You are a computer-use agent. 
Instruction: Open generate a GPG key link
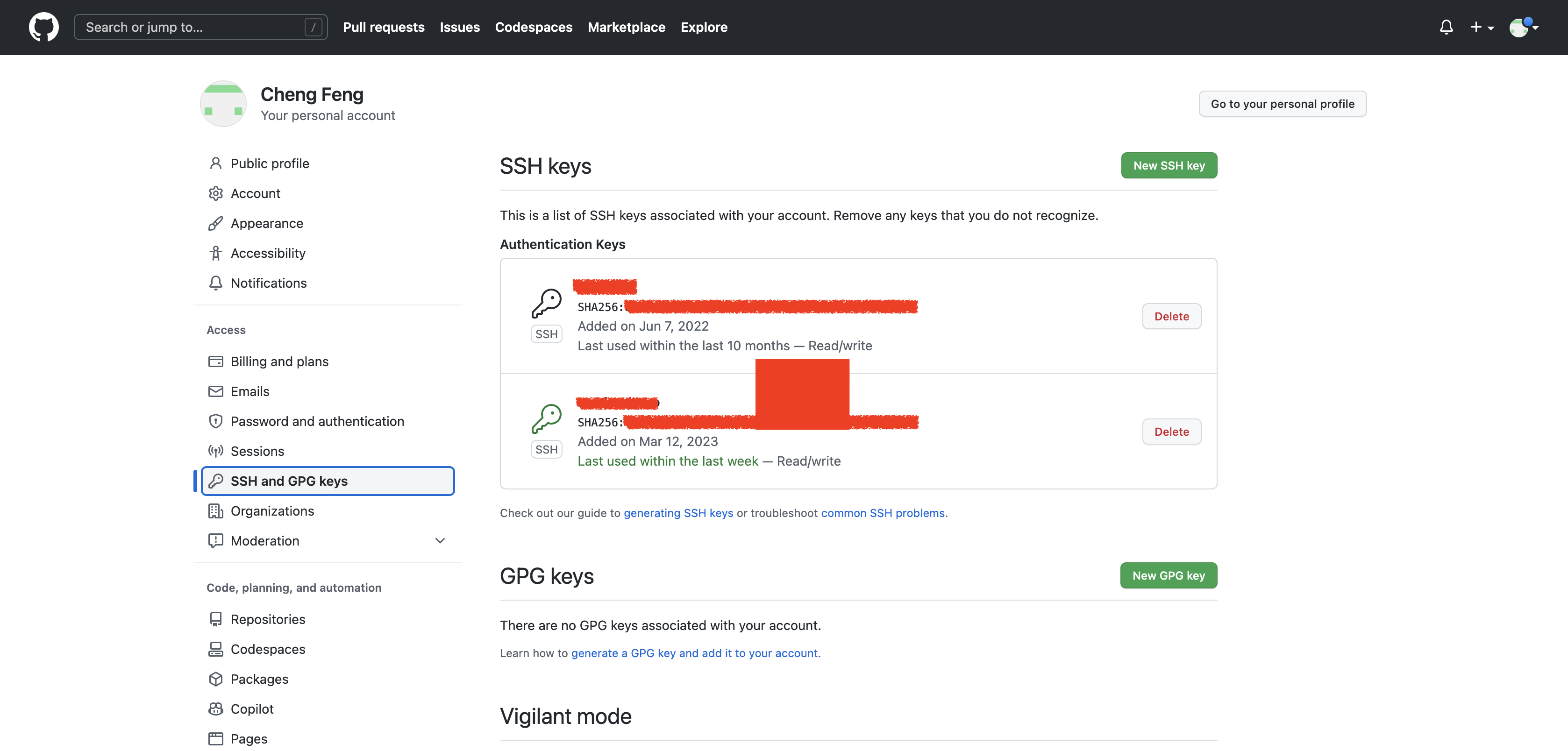[x=694, y=653]
